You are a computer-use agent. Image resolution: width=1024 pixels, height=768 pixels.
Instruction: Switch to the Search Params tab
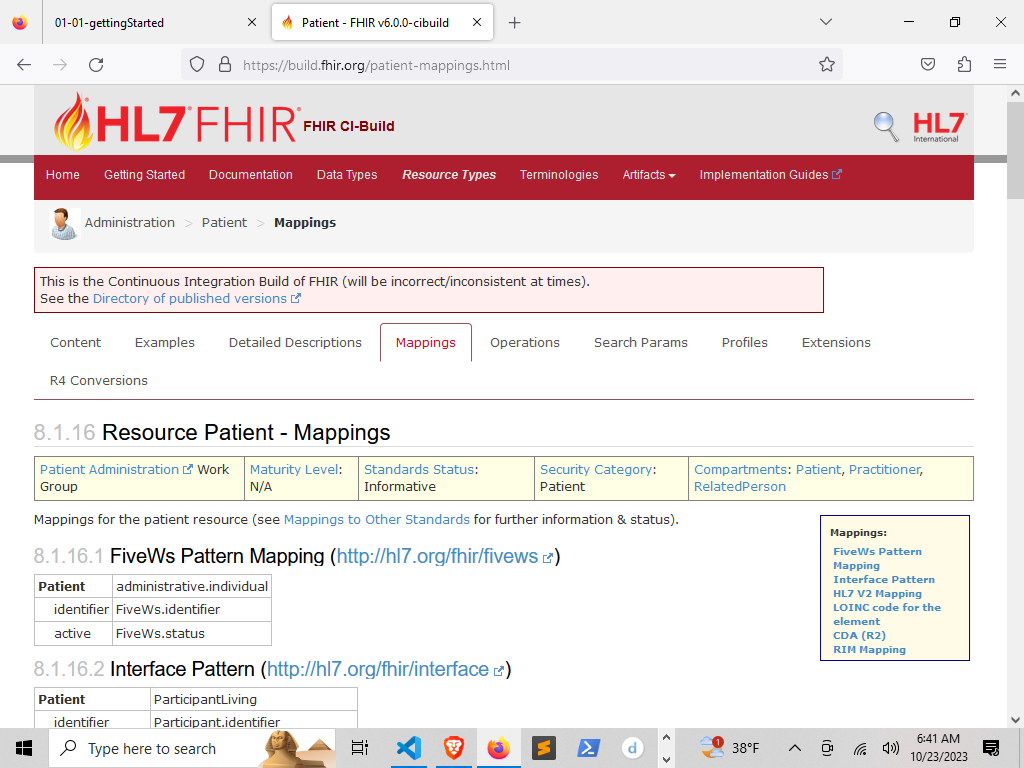point(641,343)
